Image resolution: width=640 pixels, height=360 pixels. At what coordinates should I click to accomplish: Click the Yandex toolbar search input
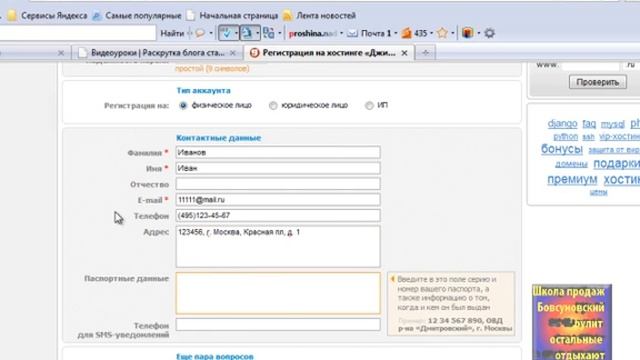[x=78, y=33]
